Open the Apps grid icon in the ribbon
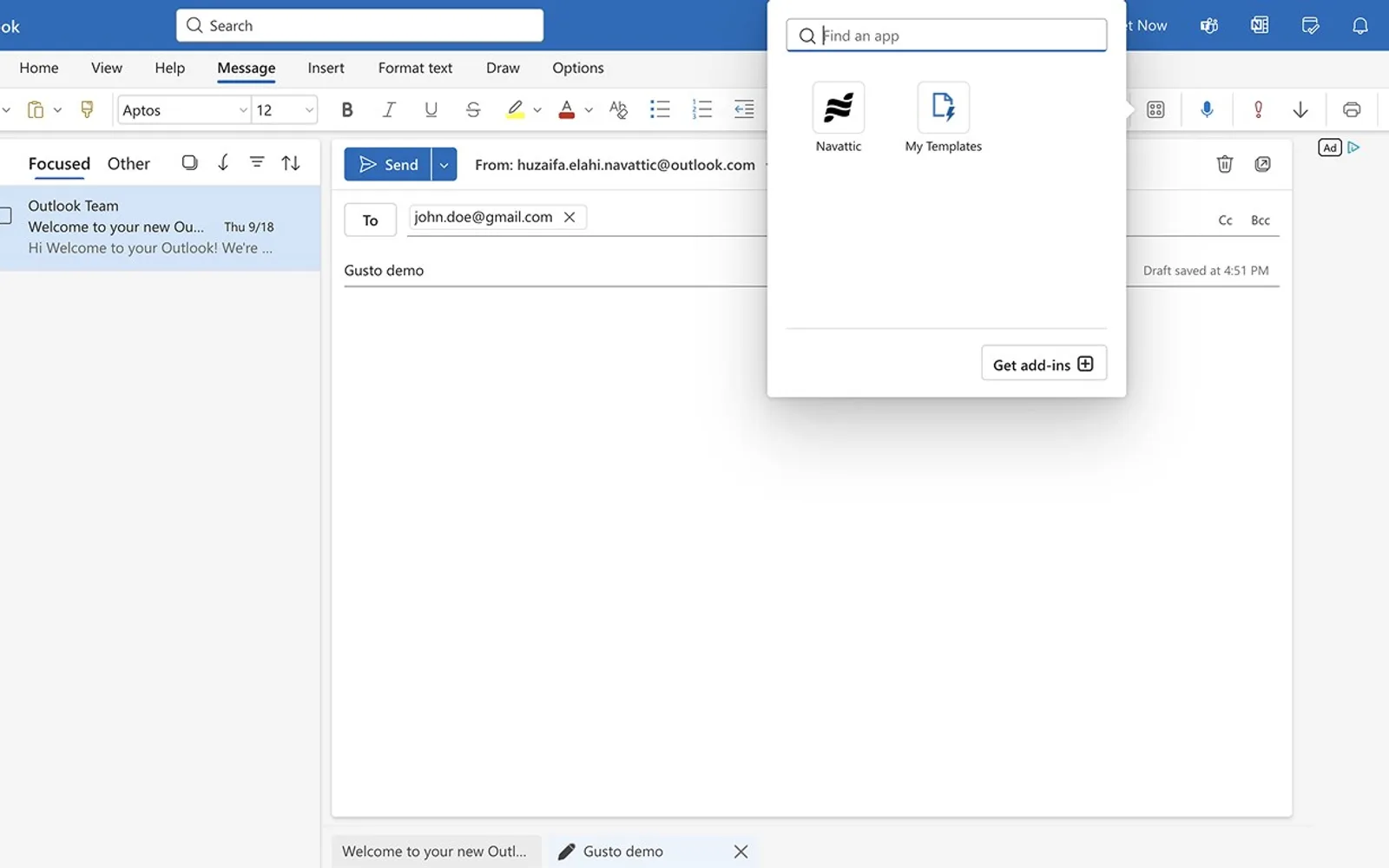Screen dimensions: 1389x868 1155,109
